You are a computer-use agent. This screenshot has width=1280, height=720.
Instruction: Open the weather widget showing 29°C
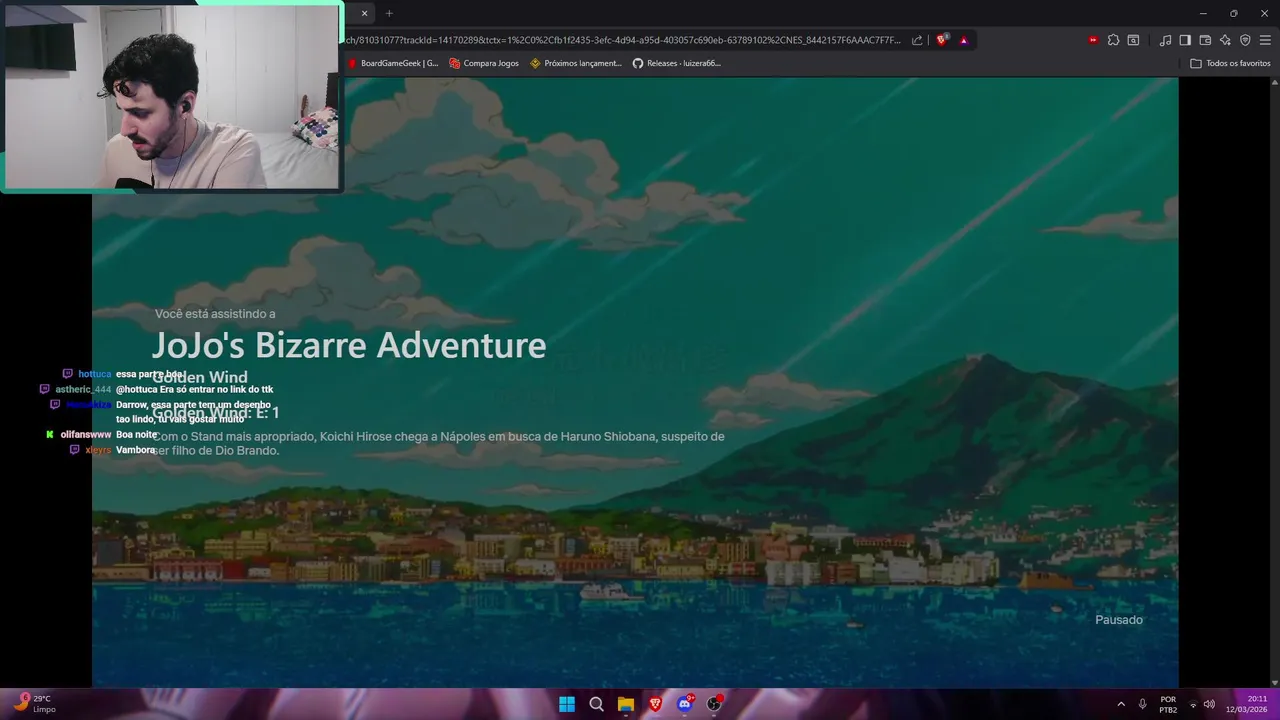tap(35, 704)
